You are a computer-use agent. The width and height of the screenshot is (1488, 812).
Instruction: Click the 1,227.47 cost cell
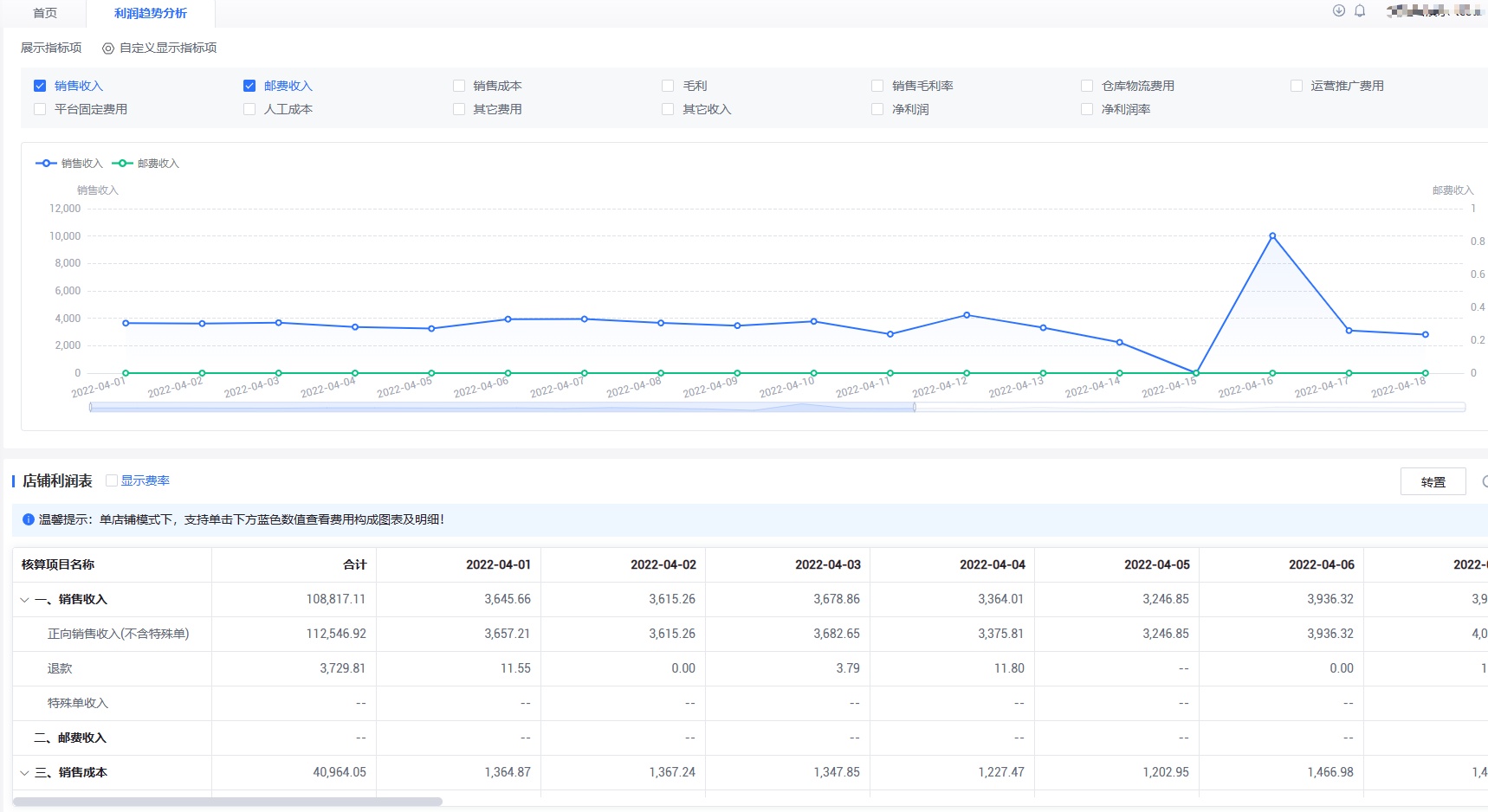1001,772
